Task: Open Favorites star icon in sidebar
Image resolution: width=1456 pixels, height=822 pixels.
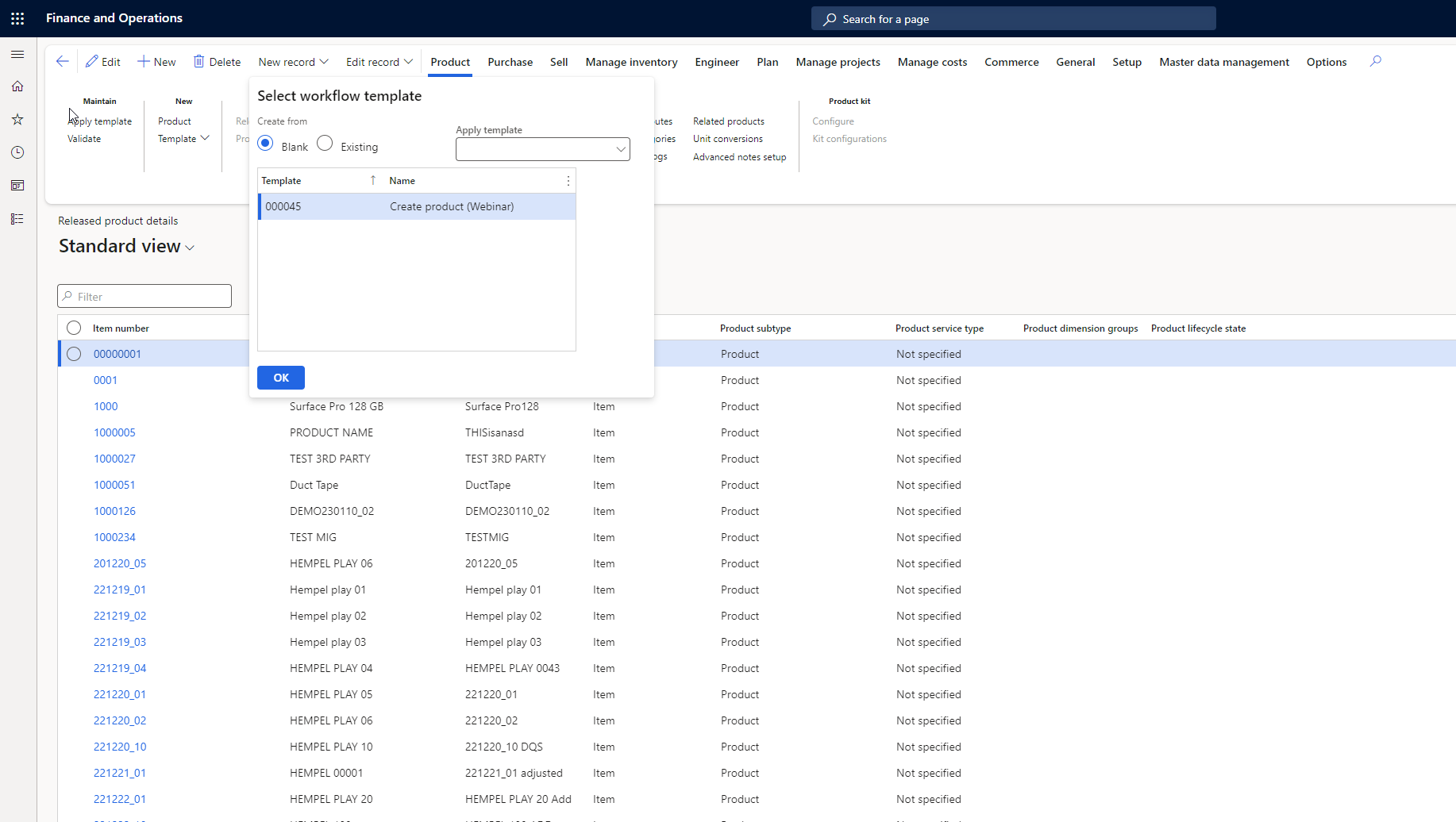Action: 17,119
